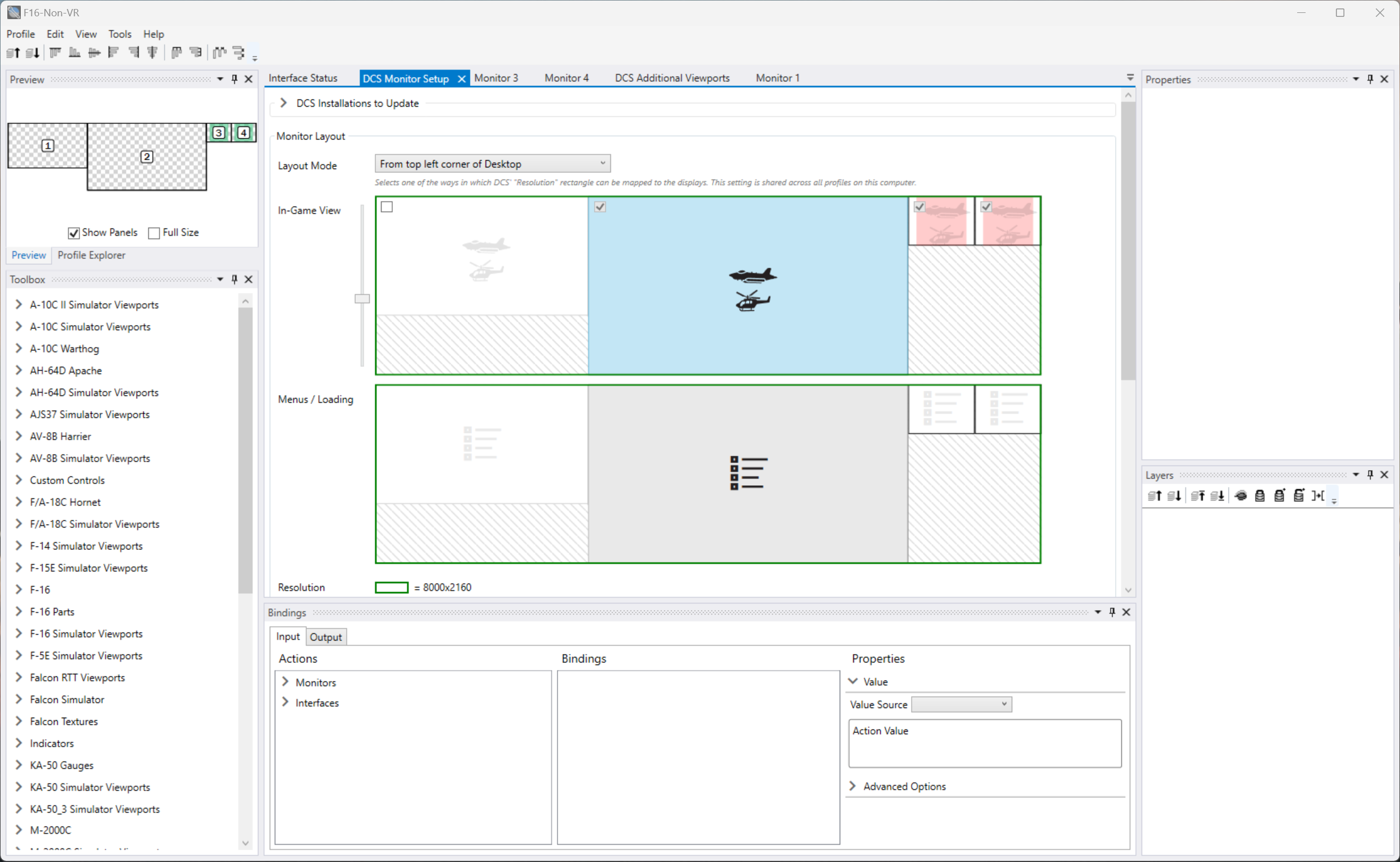Image resolution: width=1400 pixels, height=862 pixels.
Task: Click the In-Game View vertical slider handle
Action: pyautogui.click(x=362, y=299)
